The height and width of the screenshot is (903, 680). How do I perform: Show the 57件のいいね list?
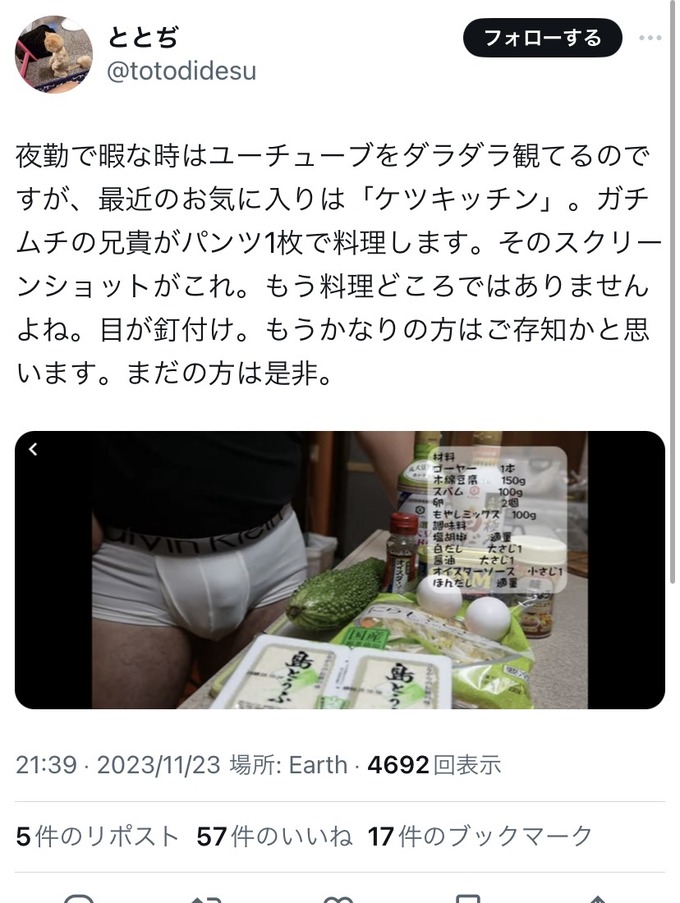coord(274,836)
